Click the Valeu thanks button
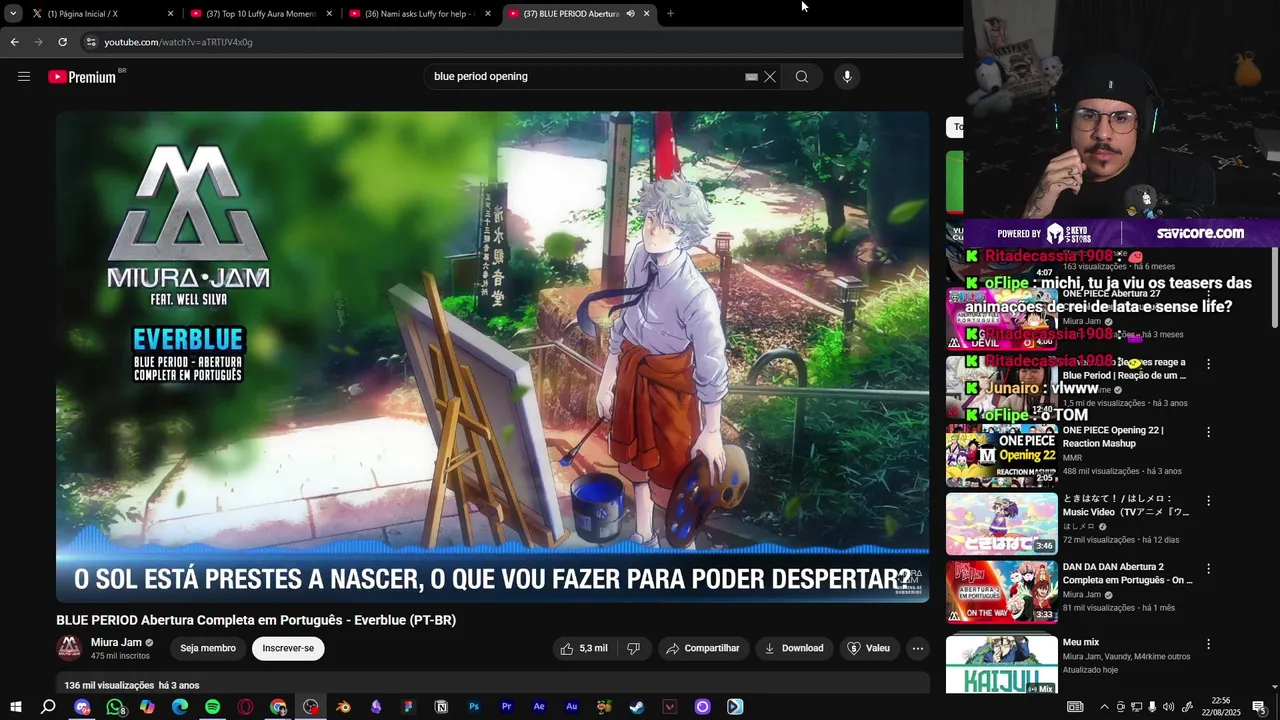 (x=869, y=648)
